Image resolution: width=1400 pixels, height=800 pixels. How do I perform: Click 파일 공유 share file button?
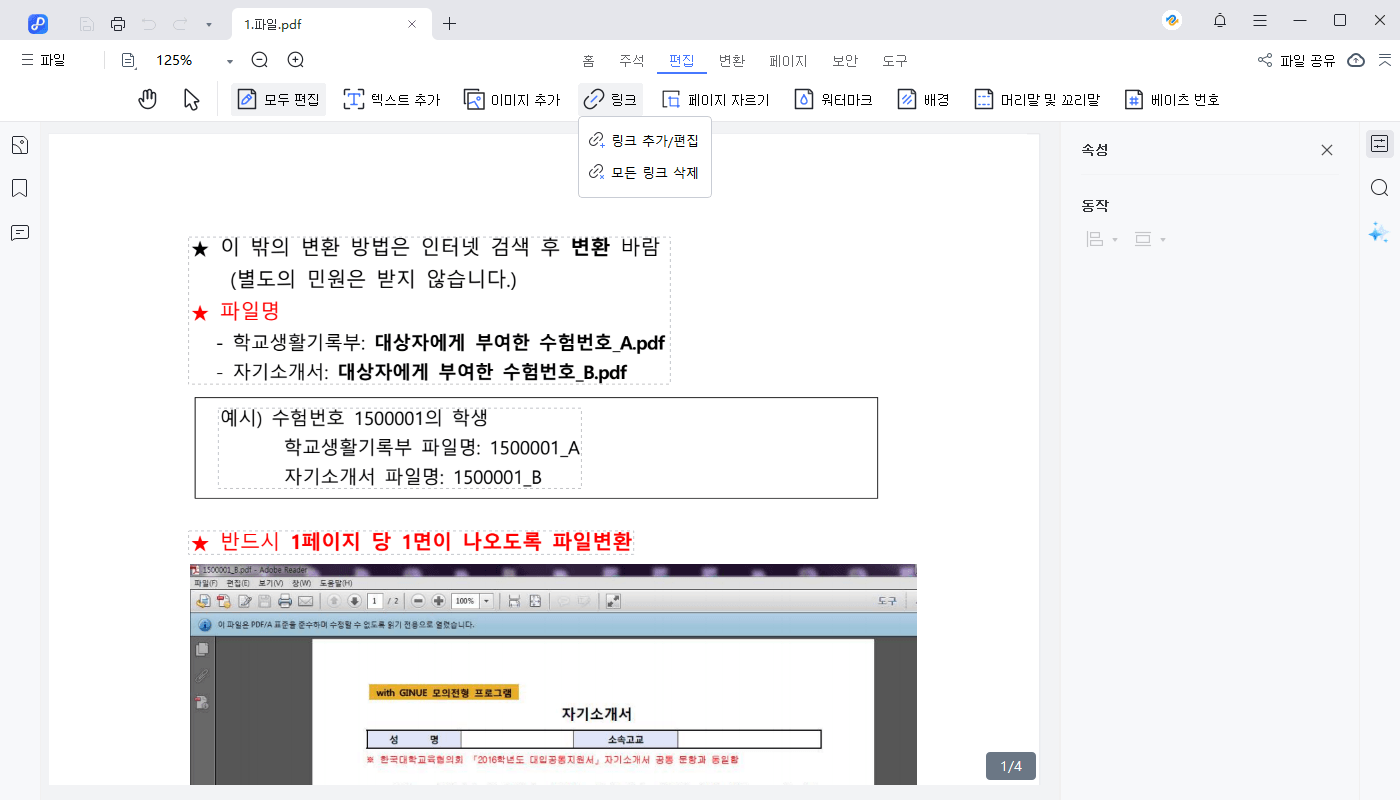click(1297, 60)
